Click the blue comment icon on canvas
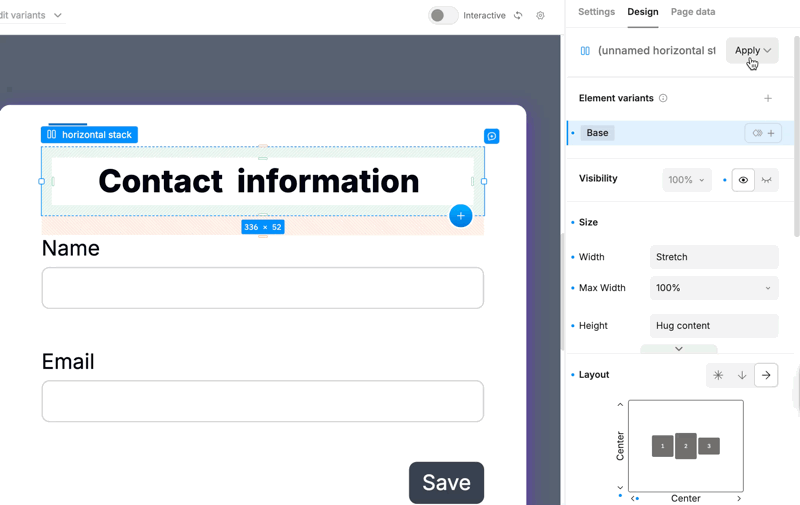Screen dimensions: 800x505 click(491, 136)
